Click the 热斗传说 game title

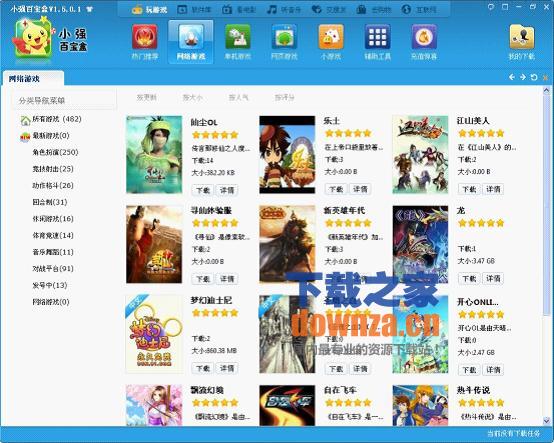click(473, 390)
